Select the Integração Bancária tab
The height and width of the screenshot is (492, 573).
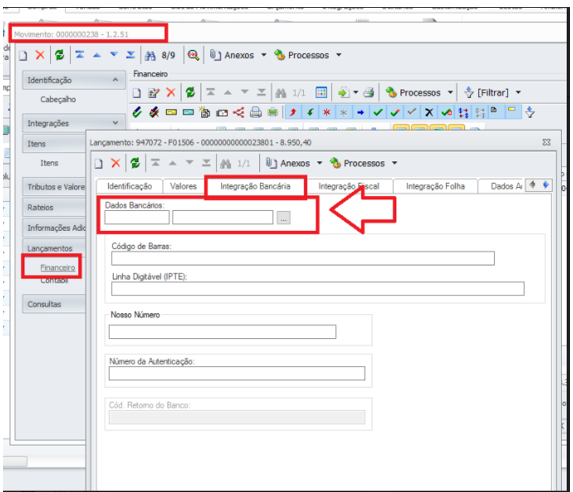[255, 186]
